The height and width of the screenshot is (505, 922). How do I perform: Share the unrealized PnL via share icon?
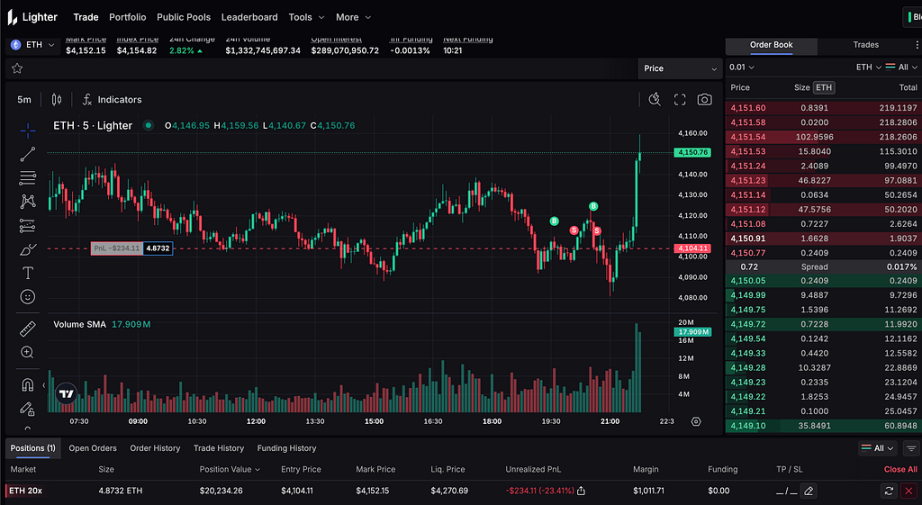point(581,491)
